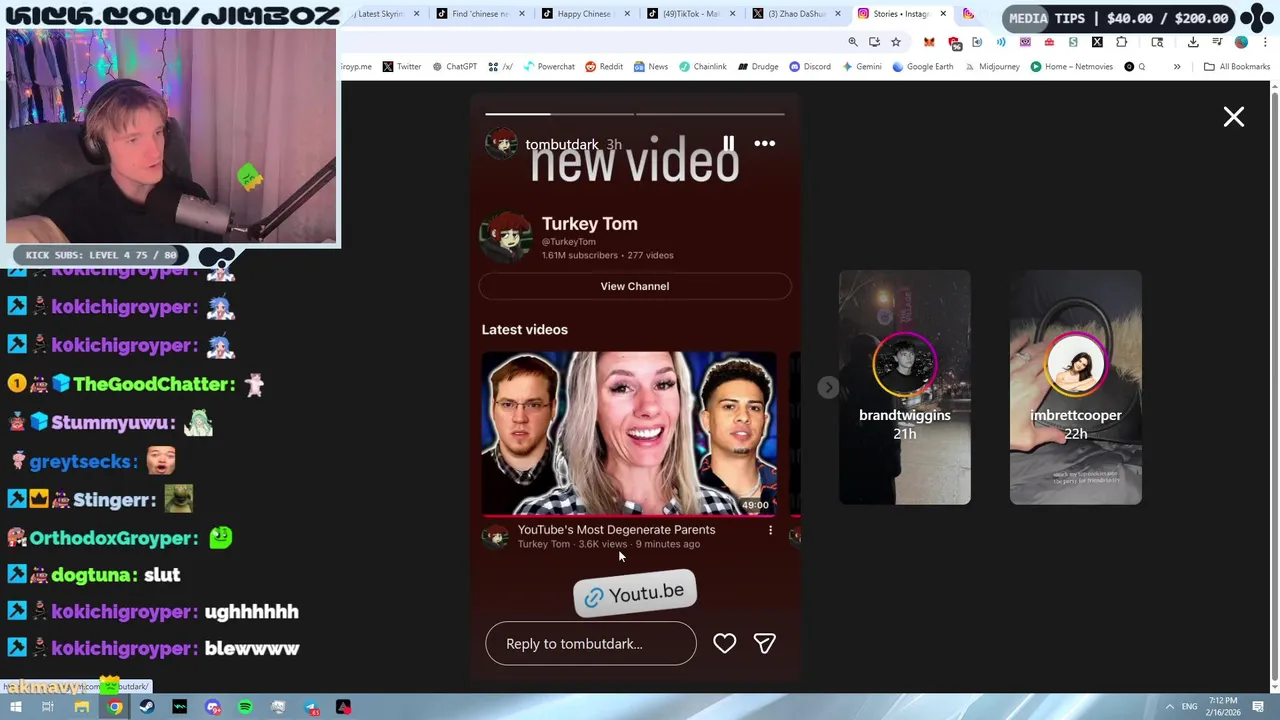This screenshot has width=1280, height=720.
Task: Click the ENG language indicator
Action: click(x=1190, y=707)
